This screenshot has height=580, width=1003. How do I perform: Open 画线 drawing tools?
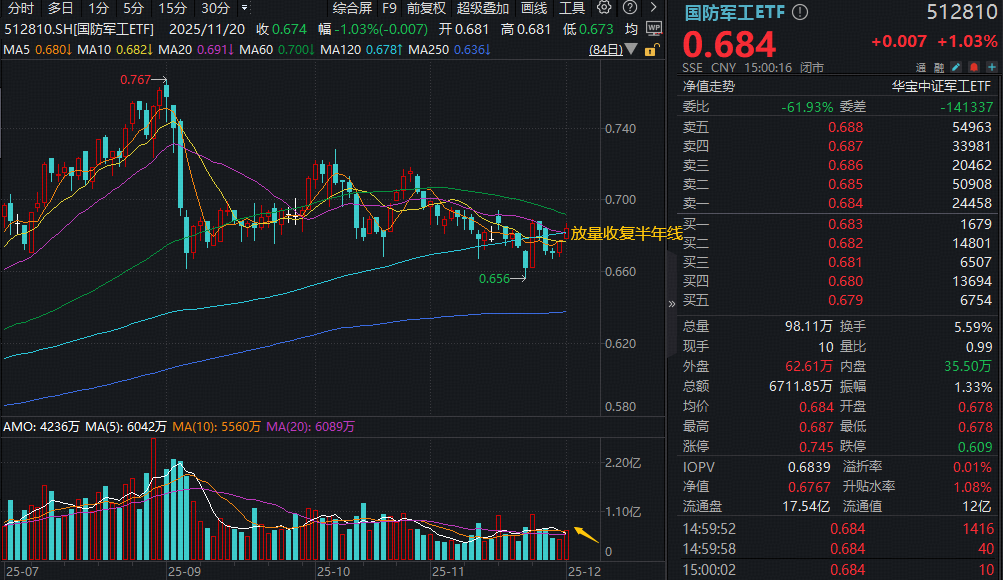click(x=533, y=8)
